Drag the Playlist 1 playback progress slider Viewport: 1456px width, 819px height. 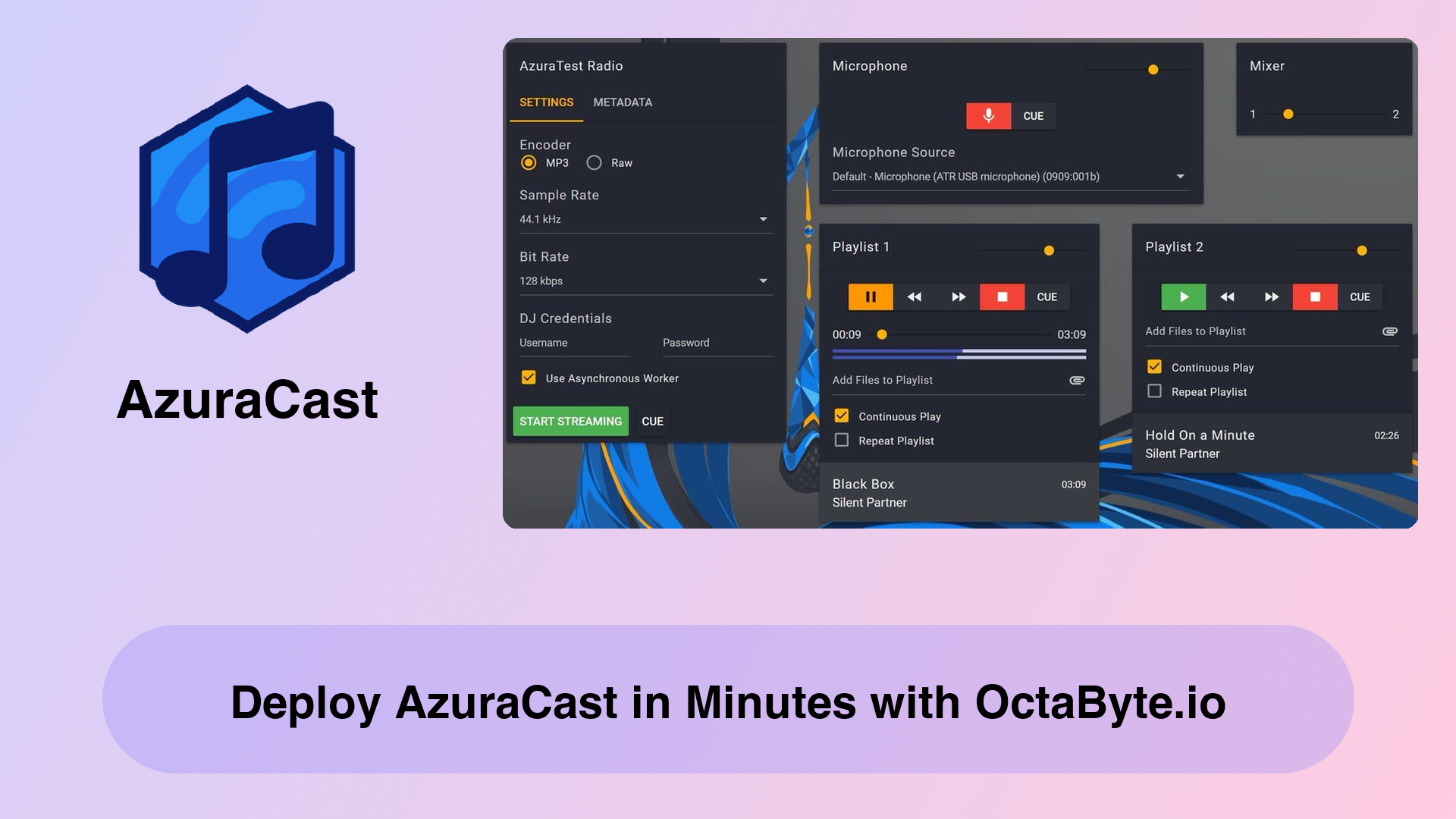[881, 334]
